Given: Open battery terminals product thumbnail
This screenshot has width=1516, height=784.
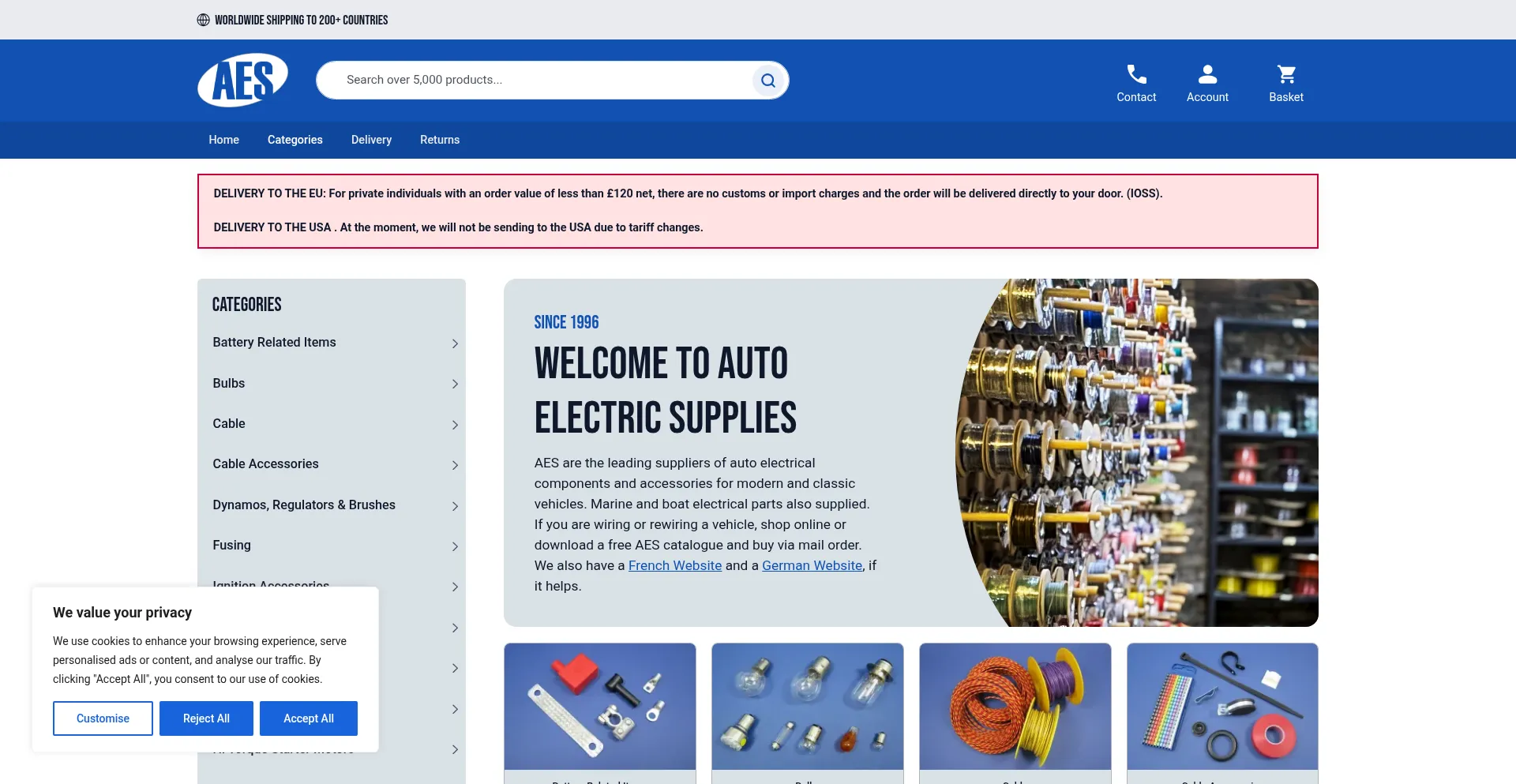Looking at the screenshot, I should tap(600, 707).
